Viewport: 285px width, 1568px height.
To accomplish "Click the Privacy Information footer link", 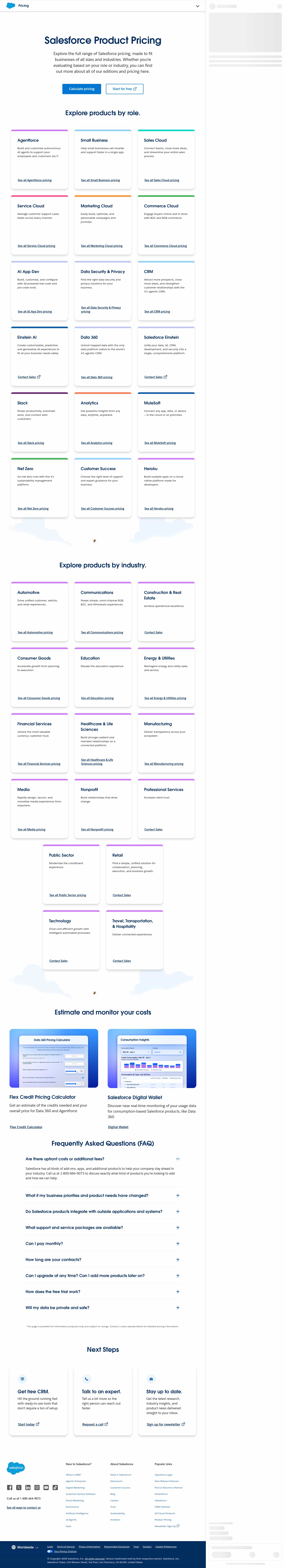I will click(x=89, y=1547).
